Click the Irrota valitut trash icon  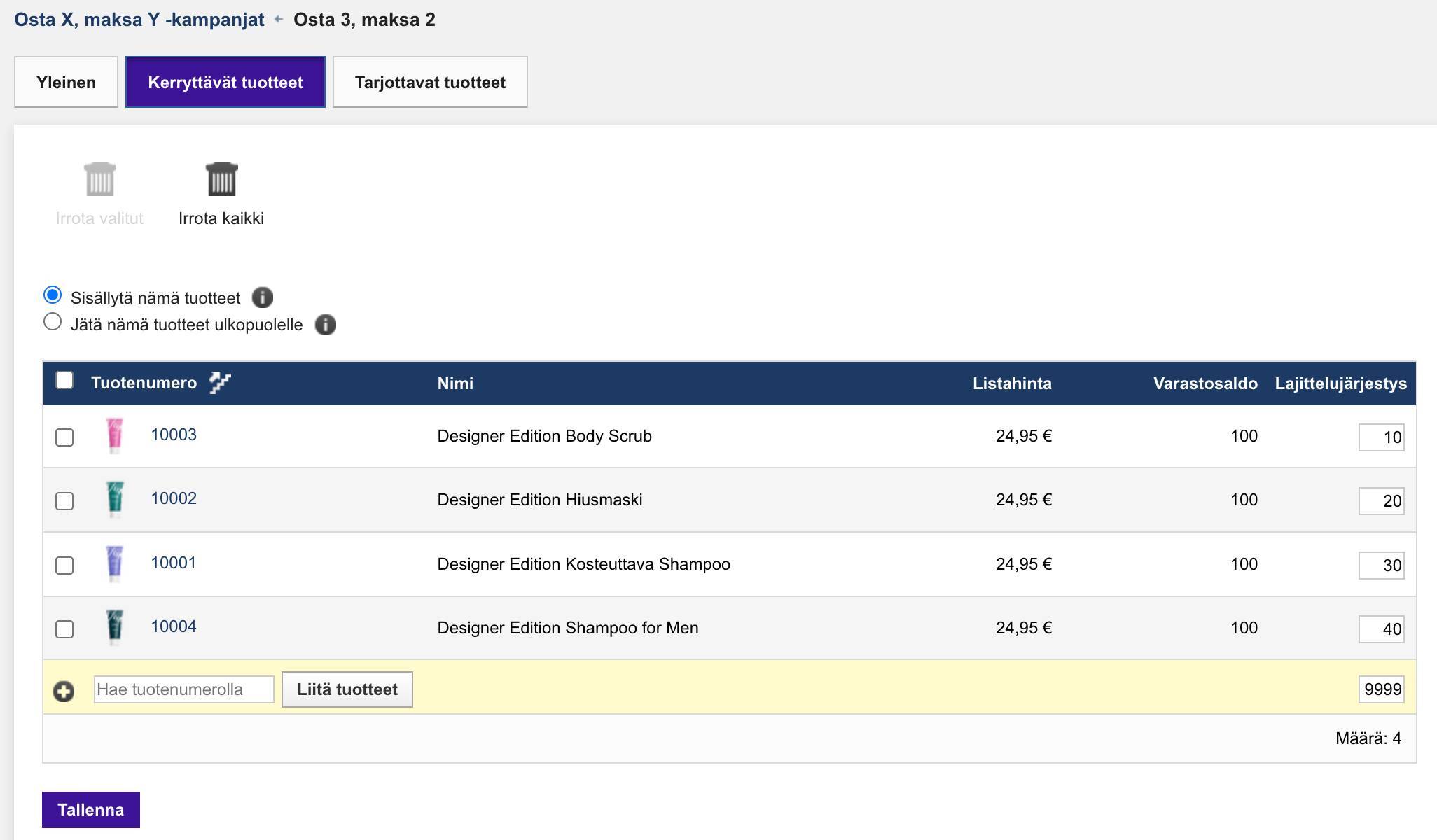[99, 180]
